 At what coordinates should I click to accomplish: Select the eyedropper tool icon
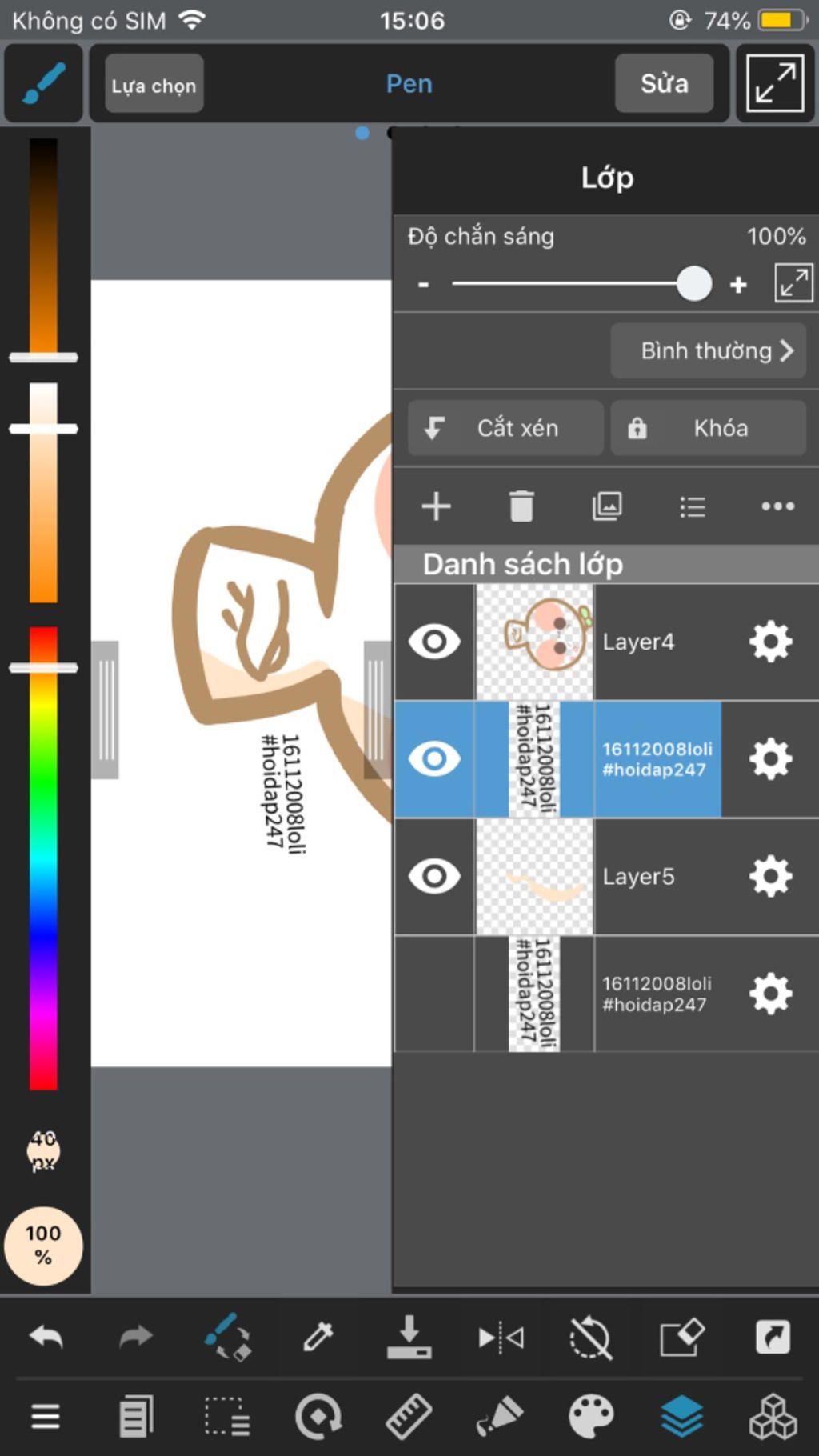pyautogui.click(x=318, y=1337)
